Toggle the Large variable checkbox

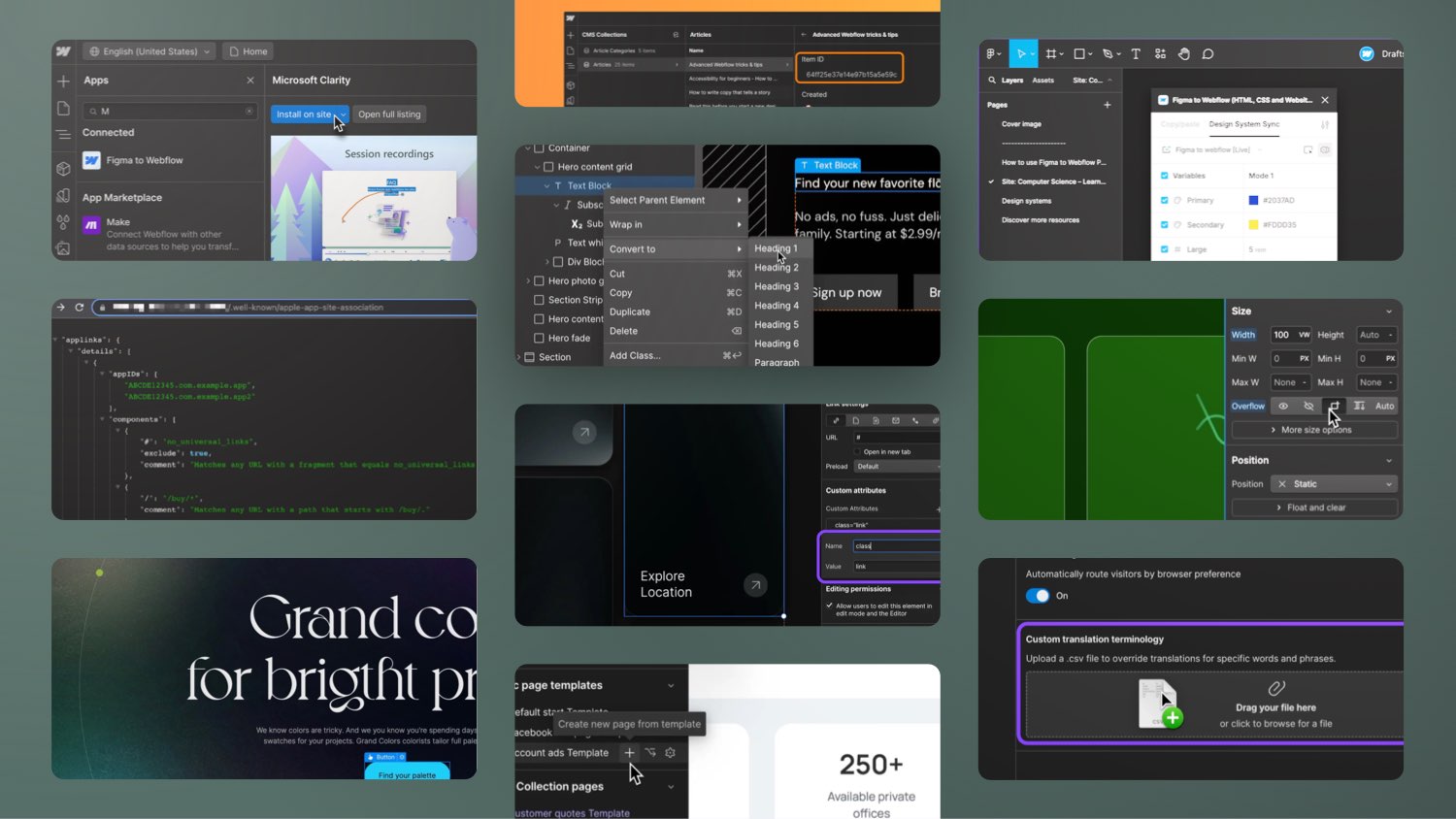pyautogui.click(x=1165, y=249)
